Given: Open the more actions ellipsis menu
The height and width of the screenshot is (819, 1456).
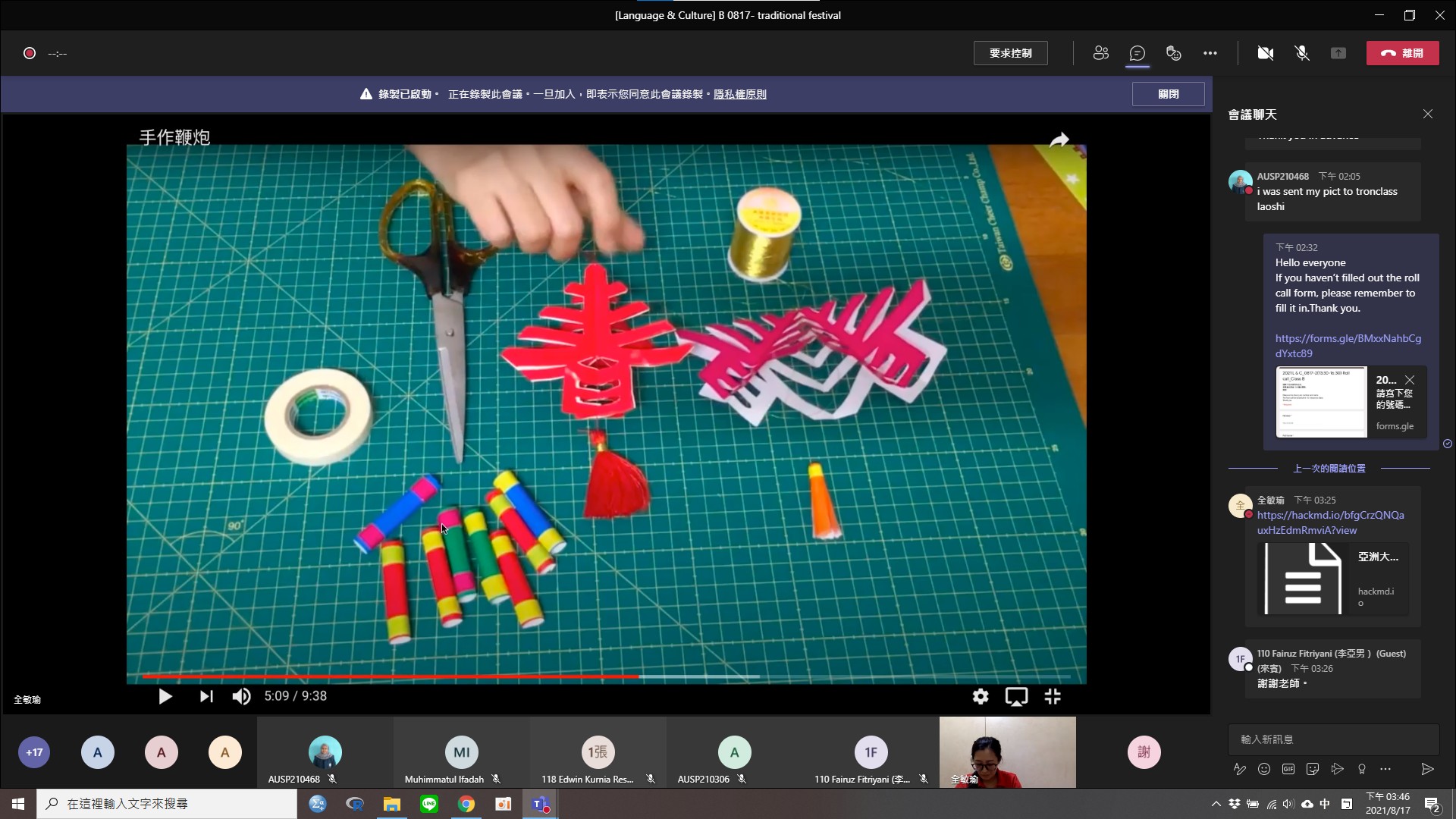Looking at the screenshot, I should click(x=1210, y=53).
